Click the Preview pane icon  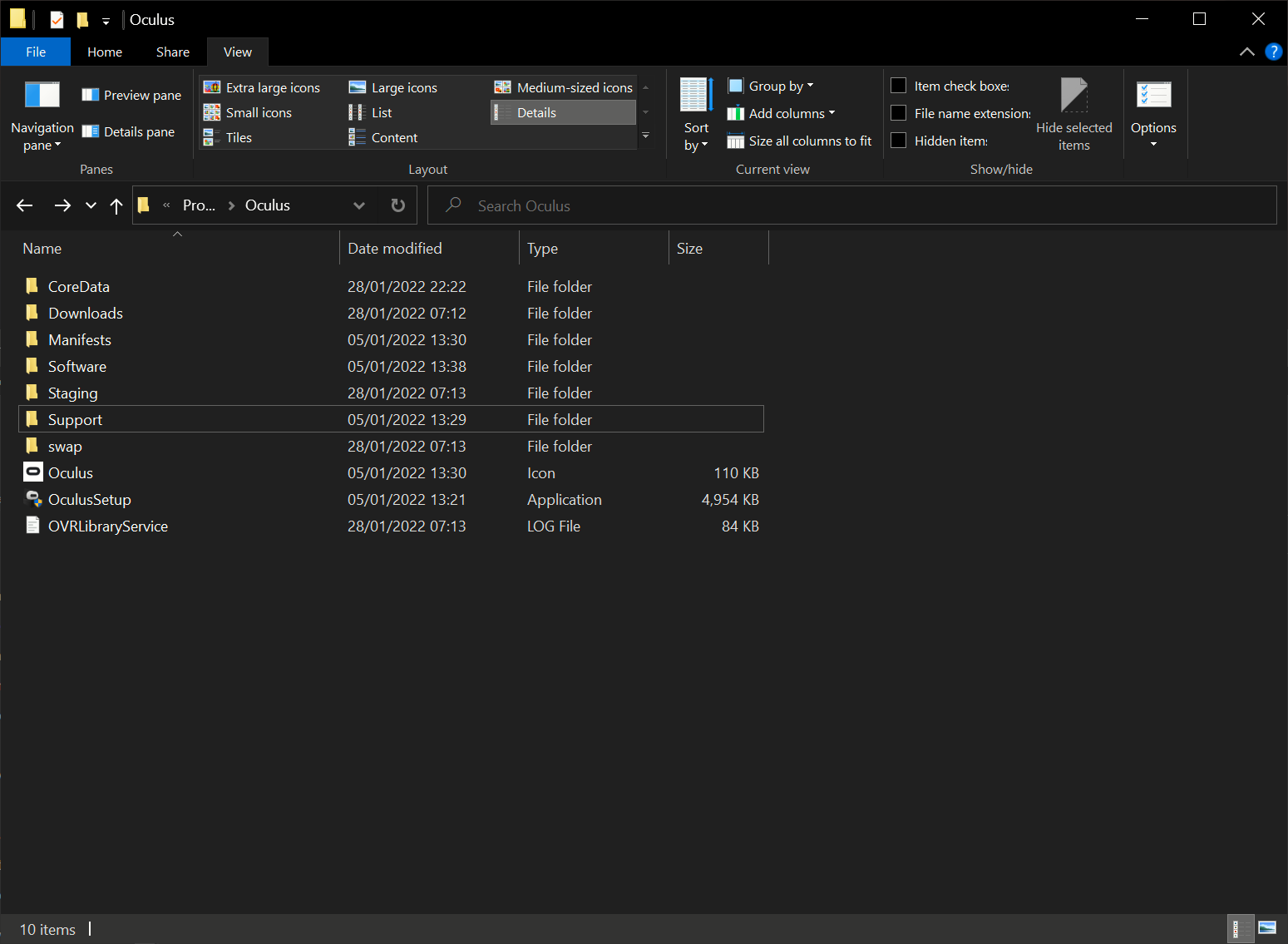point(91,95)
